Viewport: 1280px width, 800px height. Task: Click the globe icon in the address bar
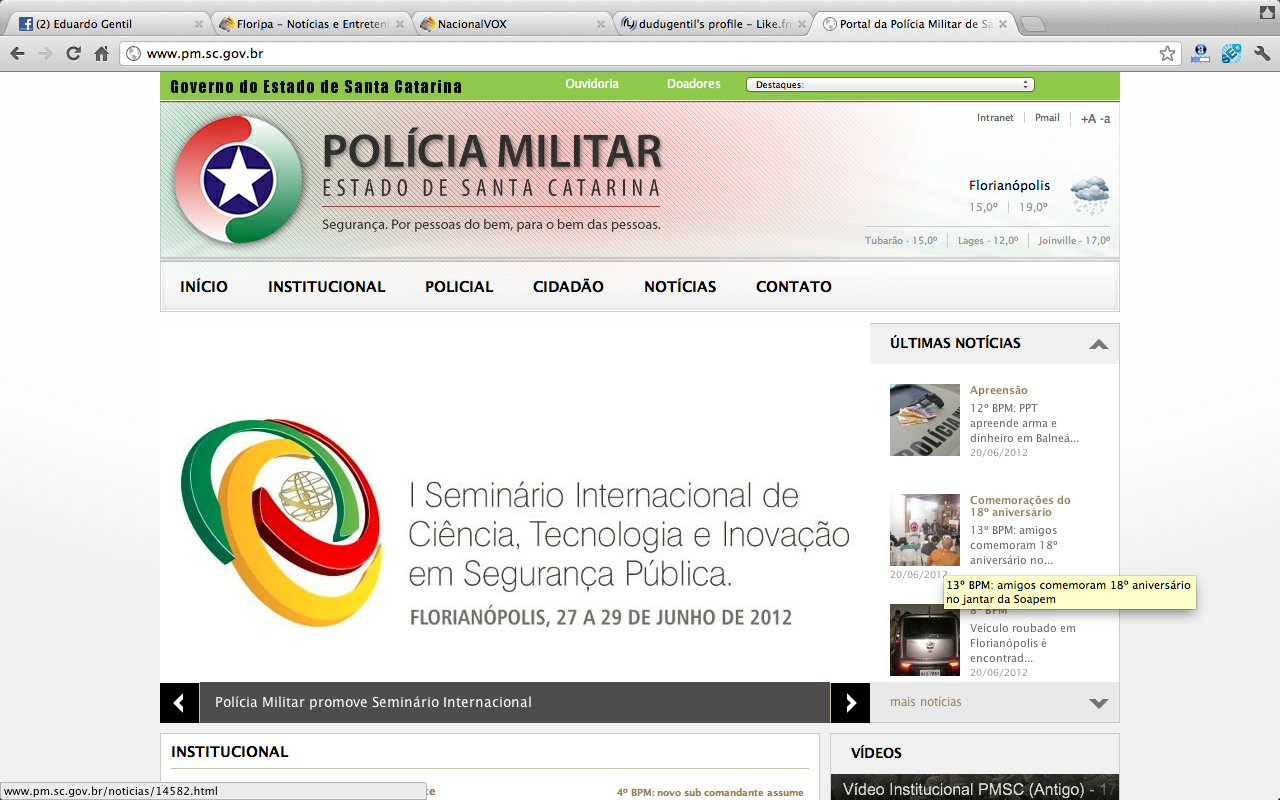pyautogui.click(x=134, y=54)
